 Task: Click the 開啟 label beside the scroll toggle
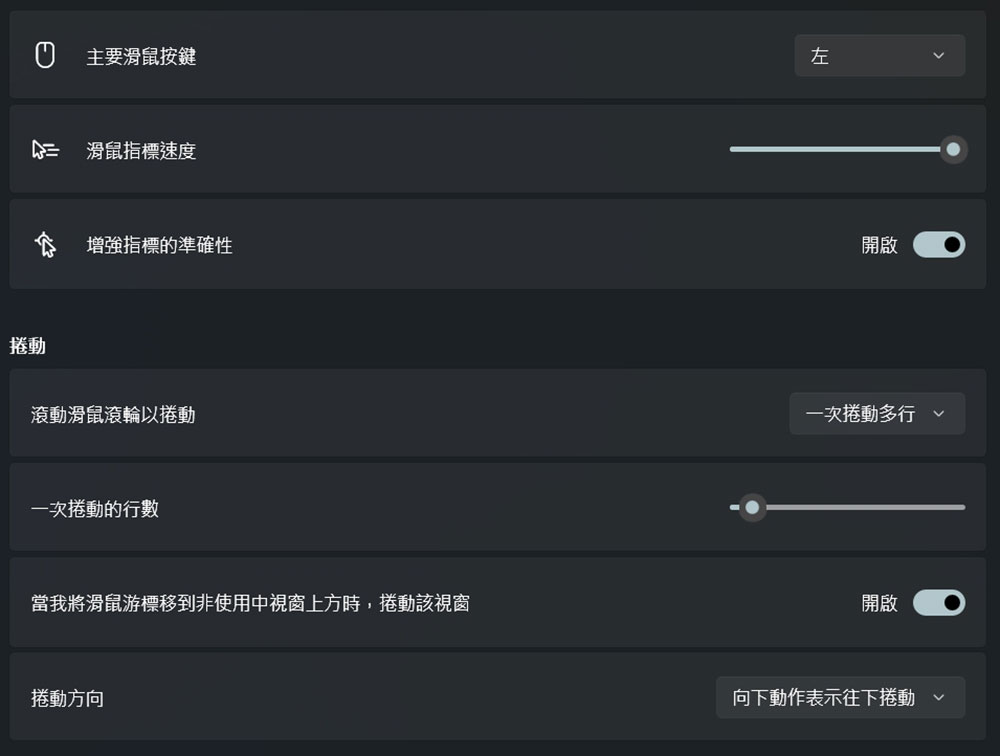878,602
